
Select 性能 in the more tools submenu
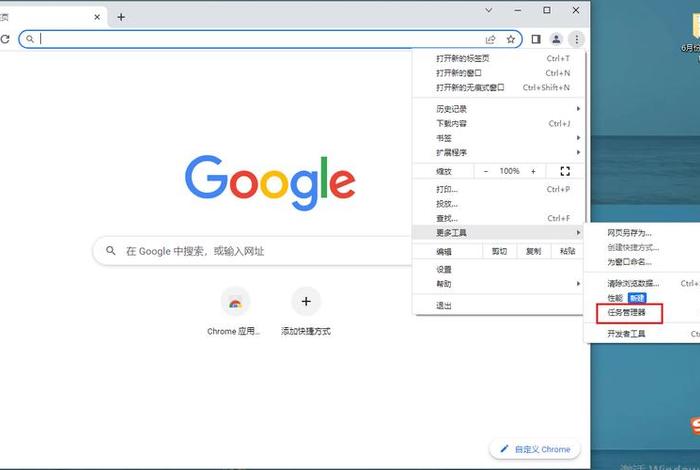point(642,298)
